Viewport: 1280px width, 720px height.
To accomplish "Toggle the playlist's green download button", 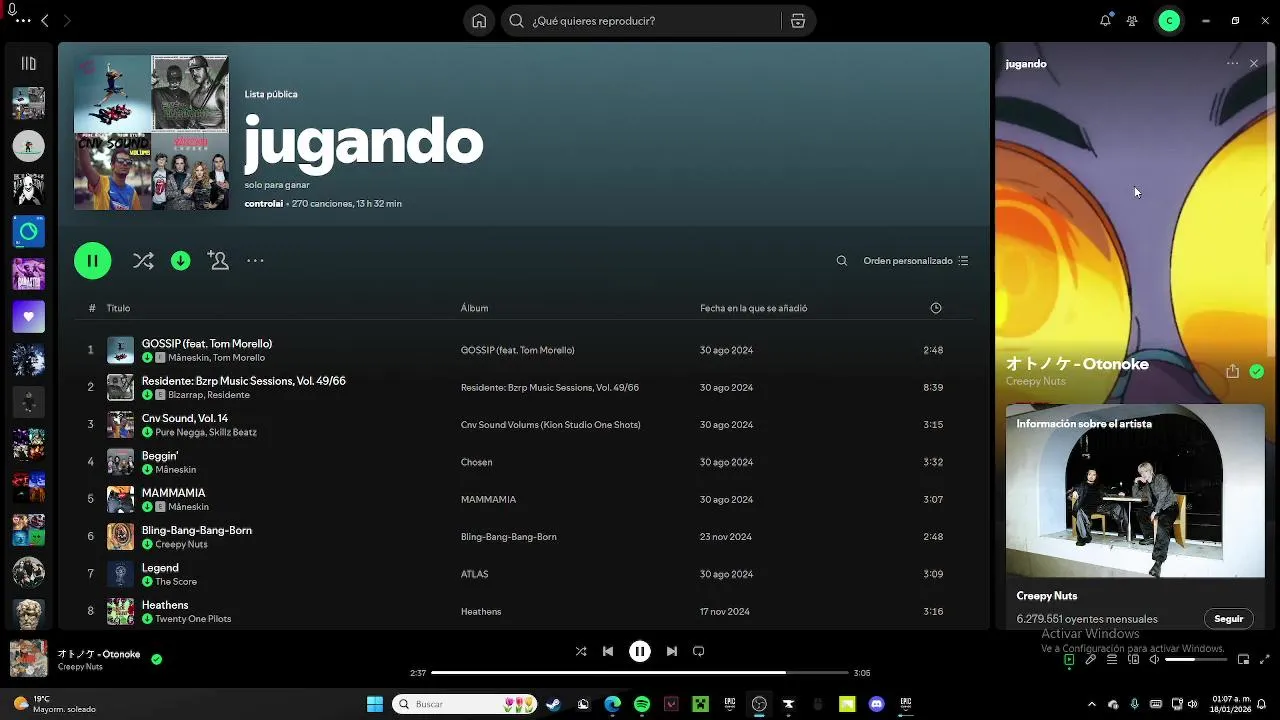I will click(x=181, y=261).
